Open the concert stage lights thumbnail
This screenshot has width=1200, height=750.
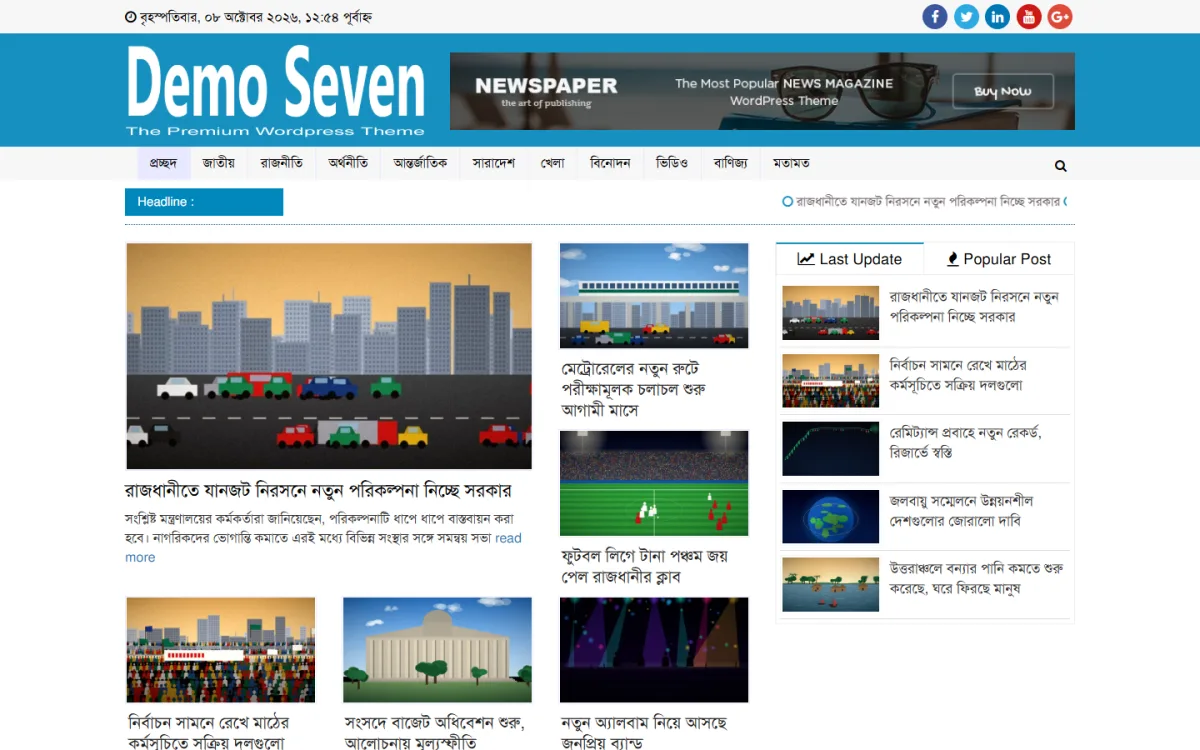click(x=654, y=650)
